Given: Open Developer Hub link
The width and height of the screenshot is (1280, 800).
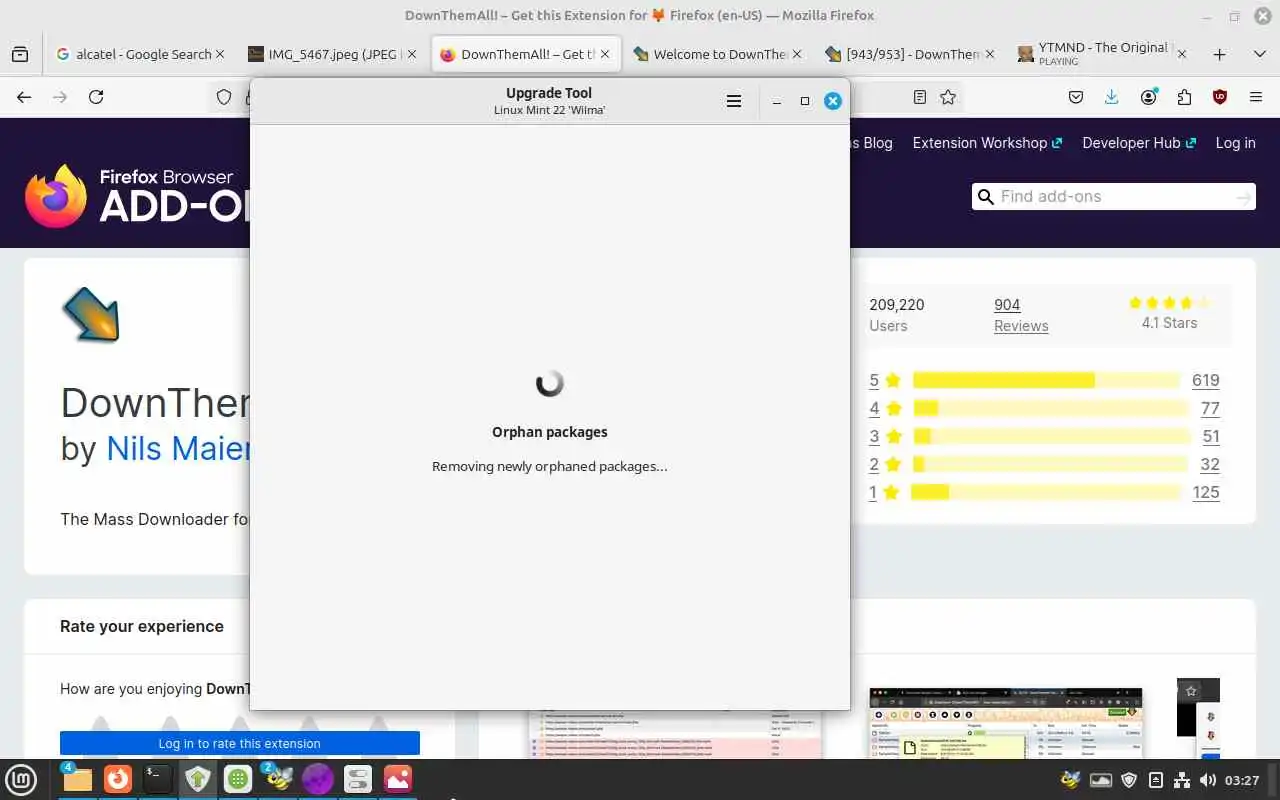Looking at the screenshot, I should coord(1139,143).
